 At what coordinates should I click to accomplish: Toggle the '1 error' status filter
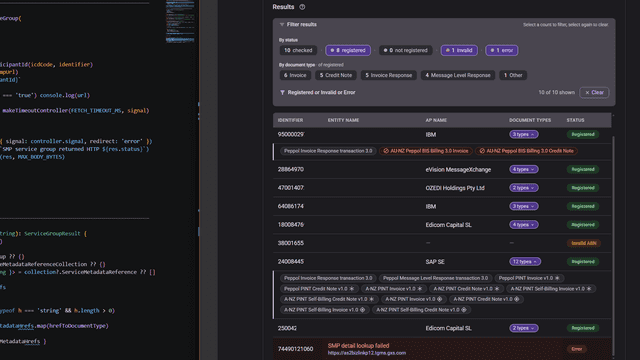point(502,50)
